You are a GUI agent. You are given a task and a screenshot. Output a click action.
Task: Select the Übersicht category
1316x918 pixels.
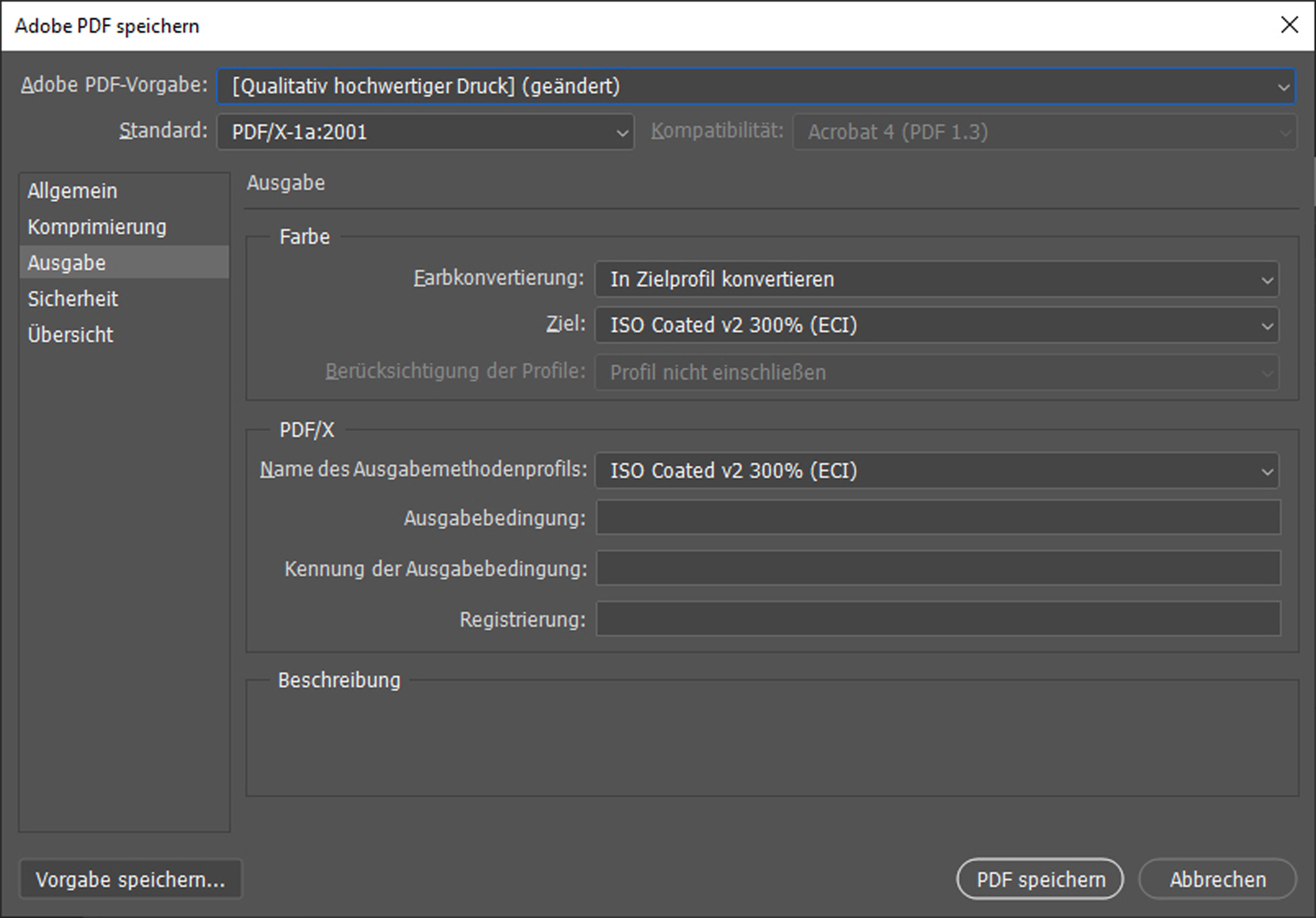click(124, 335)
